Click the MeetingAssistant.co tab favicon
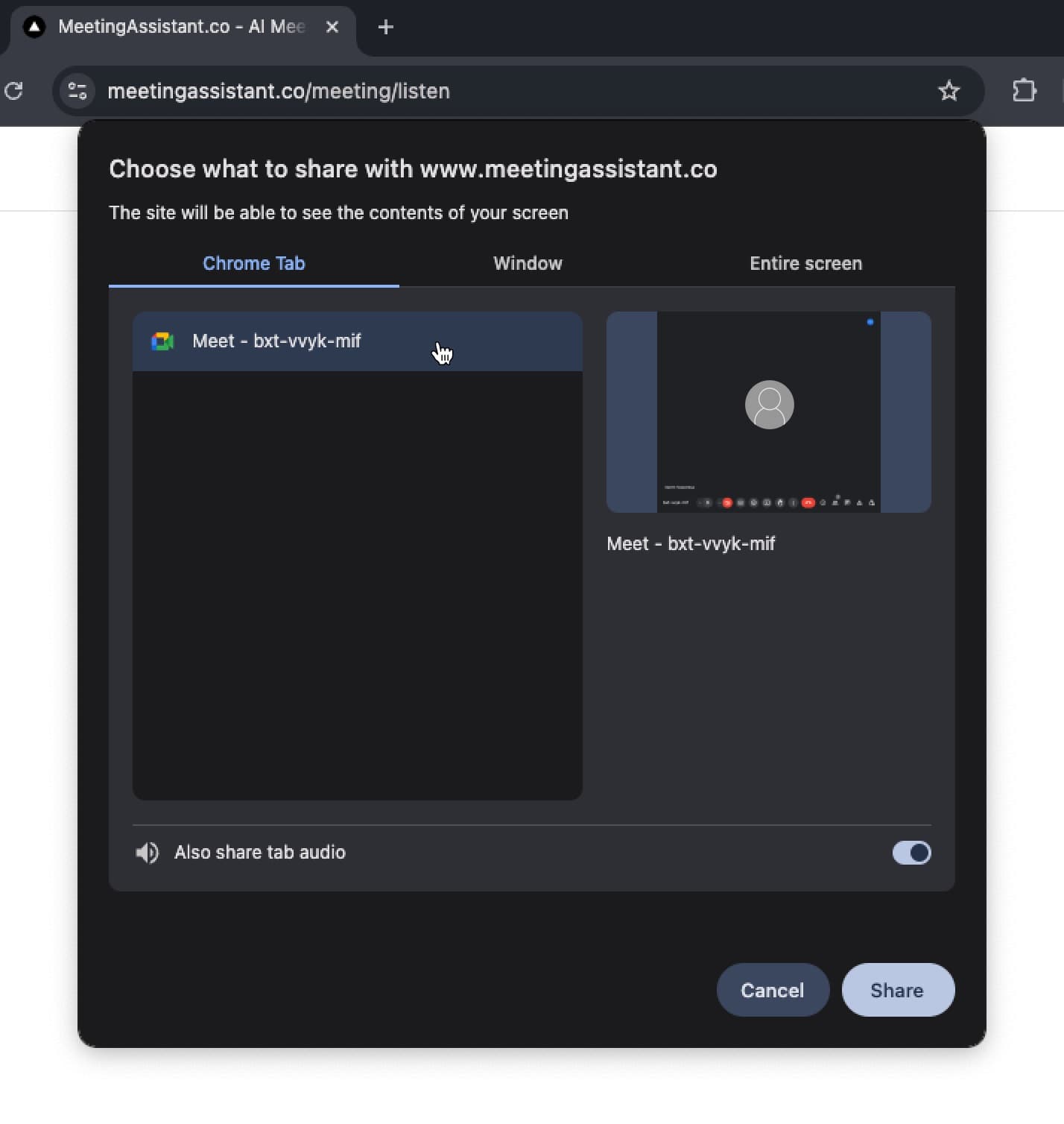The image size is (1064, 1124). point(34,27)
